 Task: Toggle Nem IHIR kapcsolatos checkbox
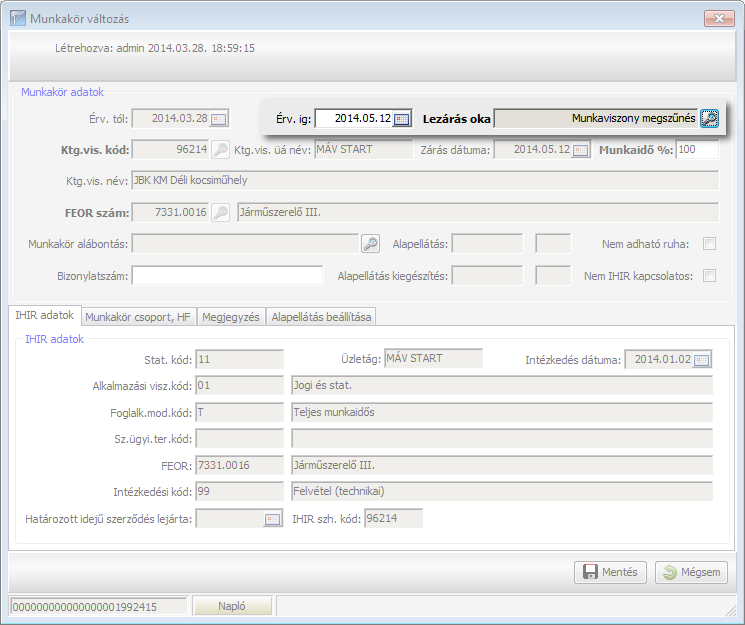pyautogui.click(x=709, y=276)
